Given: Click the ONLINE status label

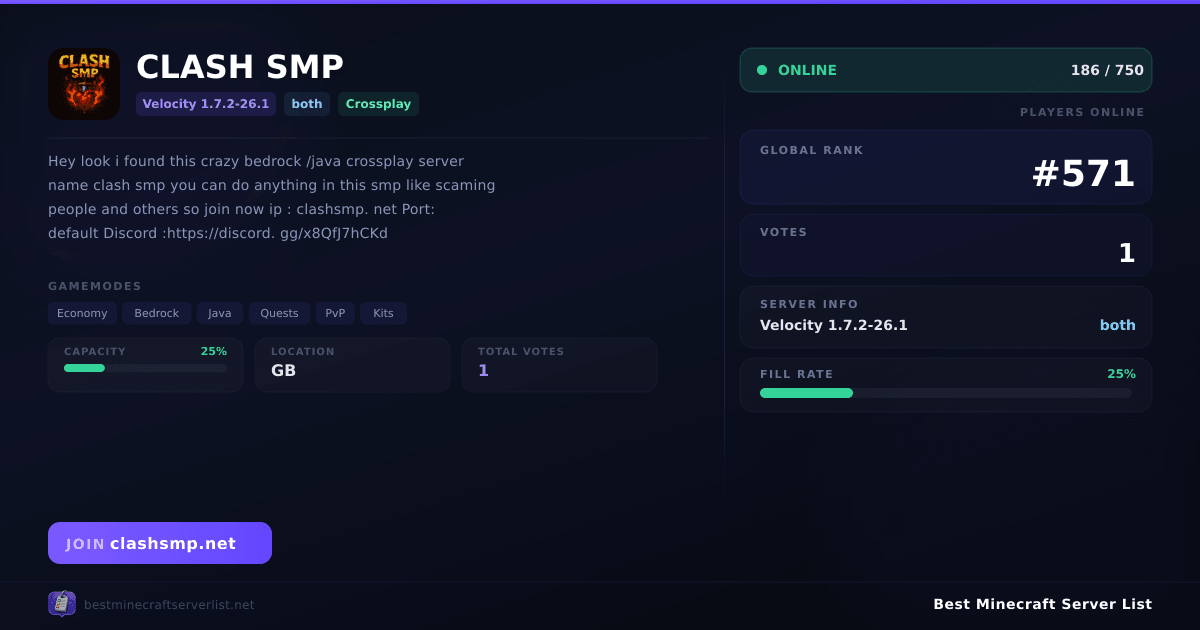Looking at the screenshot, I should click(x=807, y=70).
